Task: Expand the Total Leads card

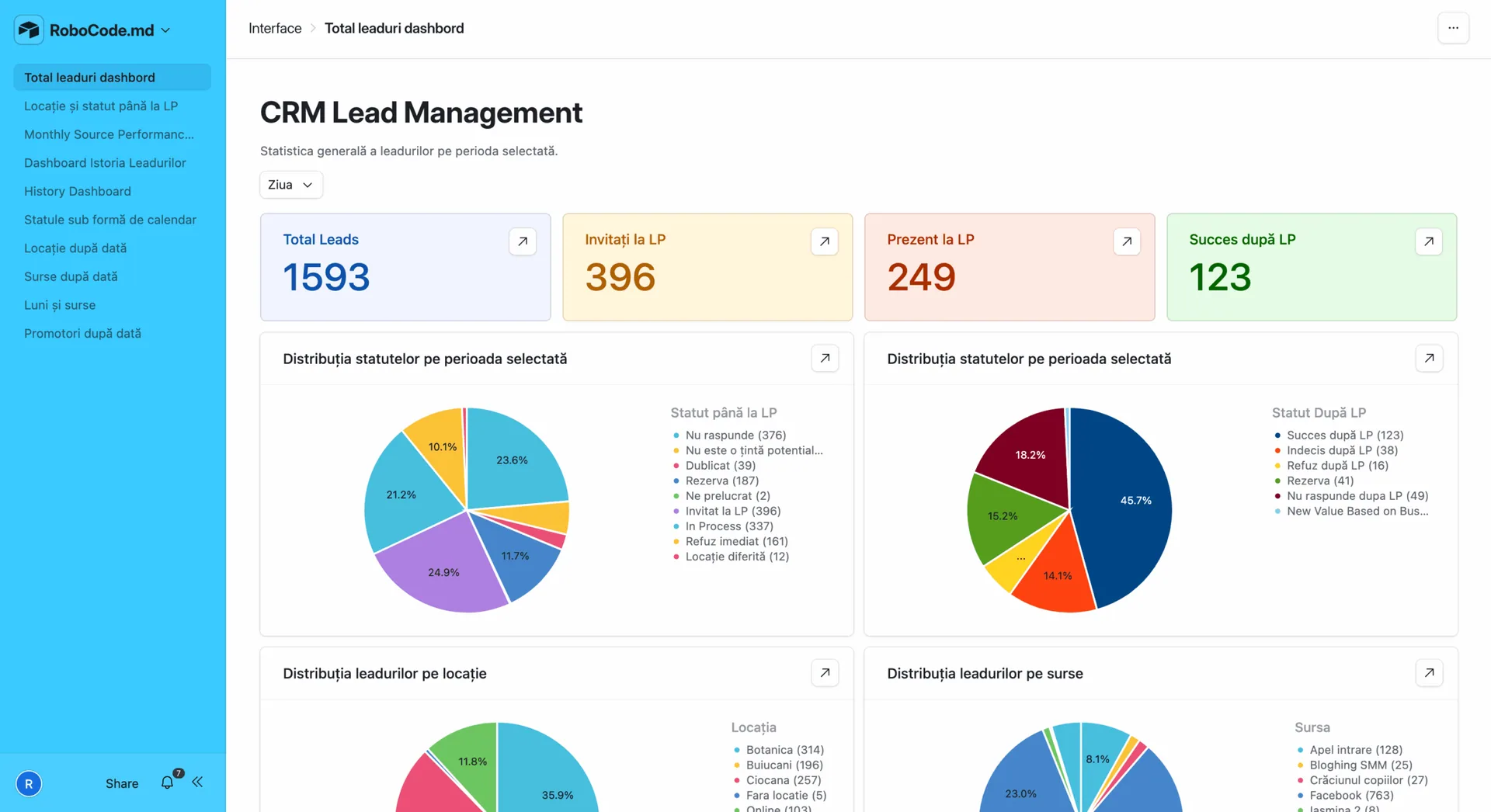Action: pyautogui.click(x=523, y=241)
